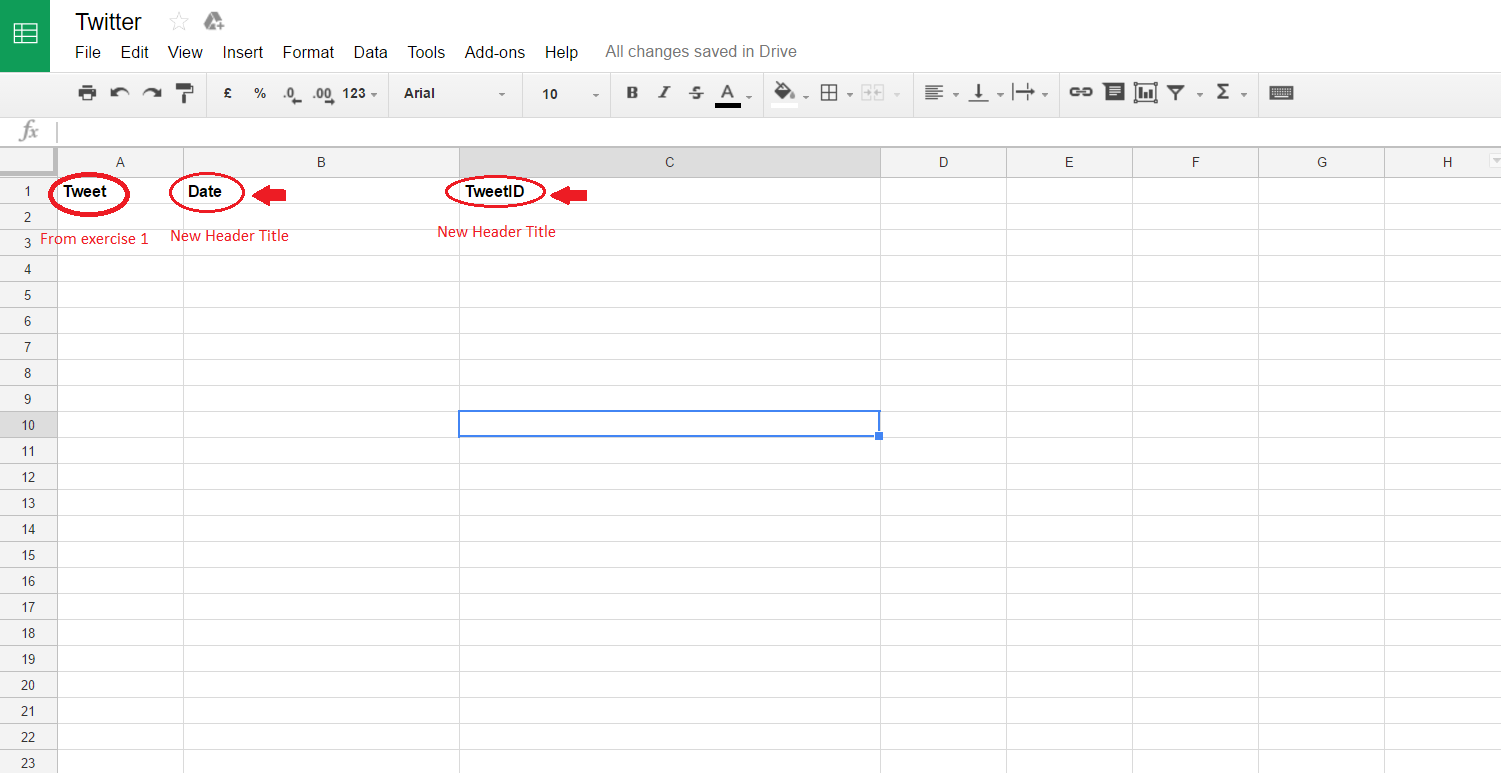Click the Insert link icon

(1080, 92)
